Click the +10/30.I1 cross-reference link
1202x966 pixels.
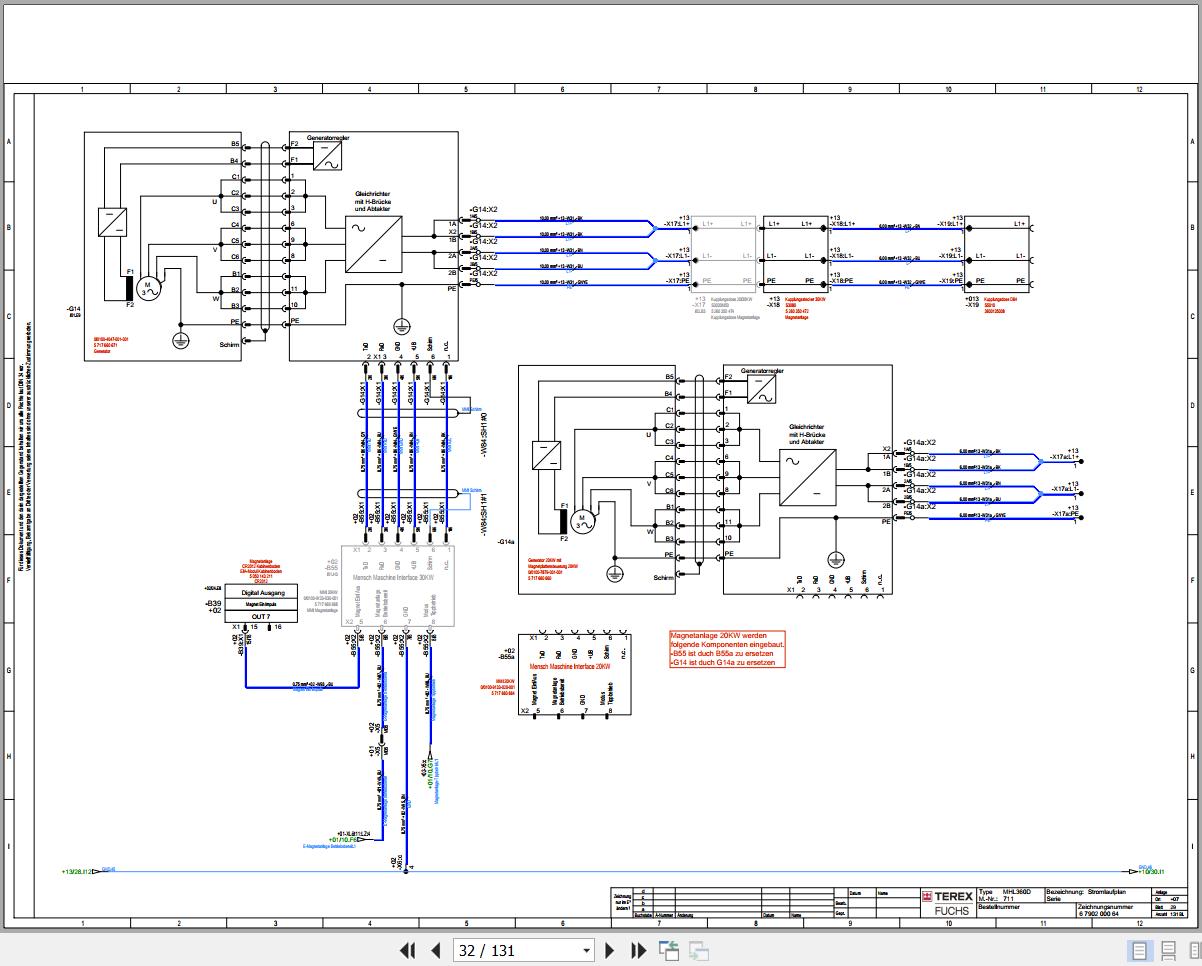pyautogui.click(x=1153, y=872)
